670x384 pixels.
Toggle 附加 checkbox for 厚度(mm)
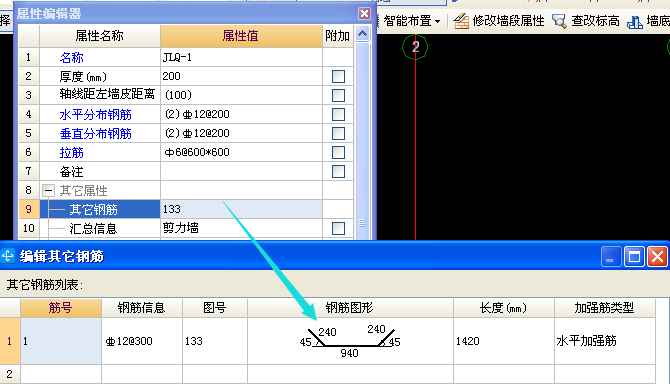pyautogui.click(x=338, y=76)
